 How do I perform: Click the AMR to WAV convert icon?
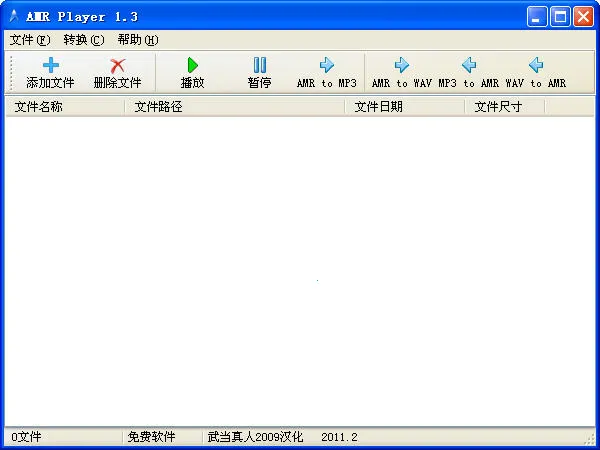click(402, 66)
